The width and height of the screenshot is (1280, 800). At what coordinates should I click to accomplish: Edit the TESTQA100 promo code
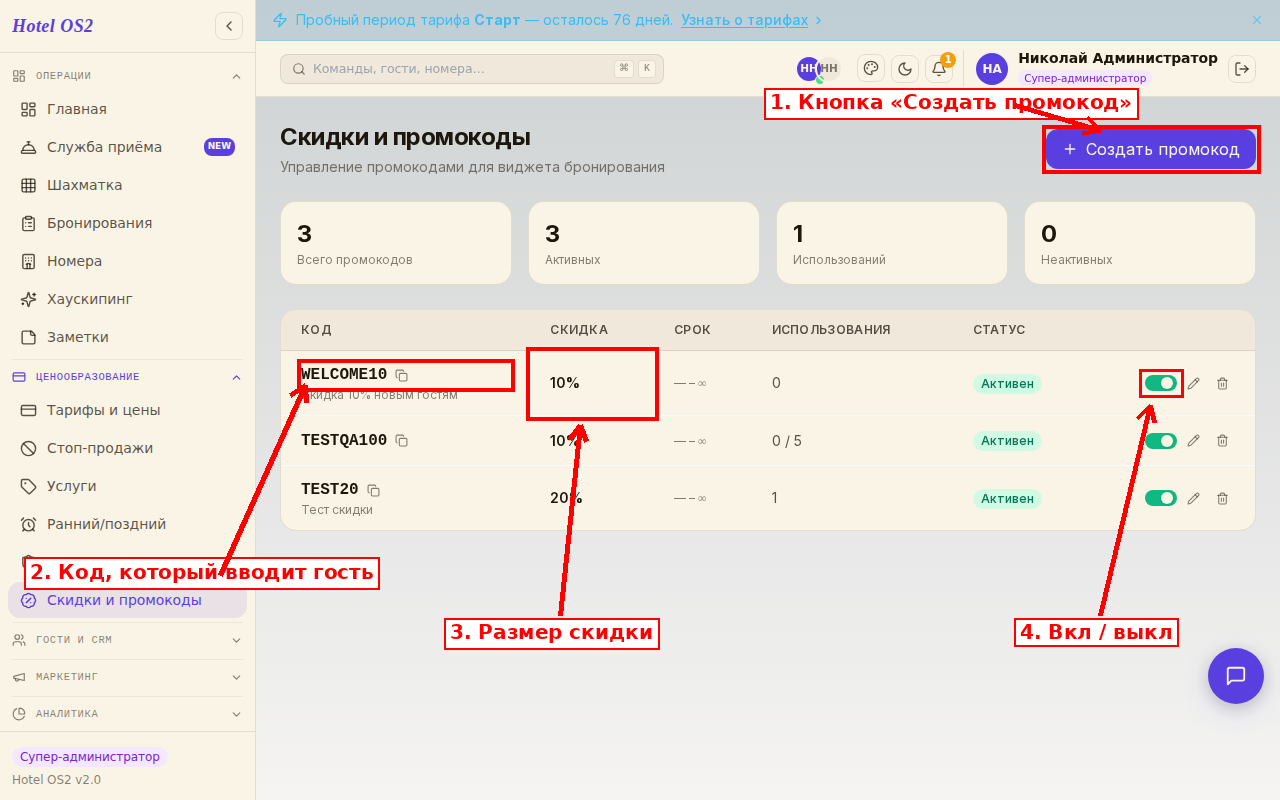tap(1193, 441)
